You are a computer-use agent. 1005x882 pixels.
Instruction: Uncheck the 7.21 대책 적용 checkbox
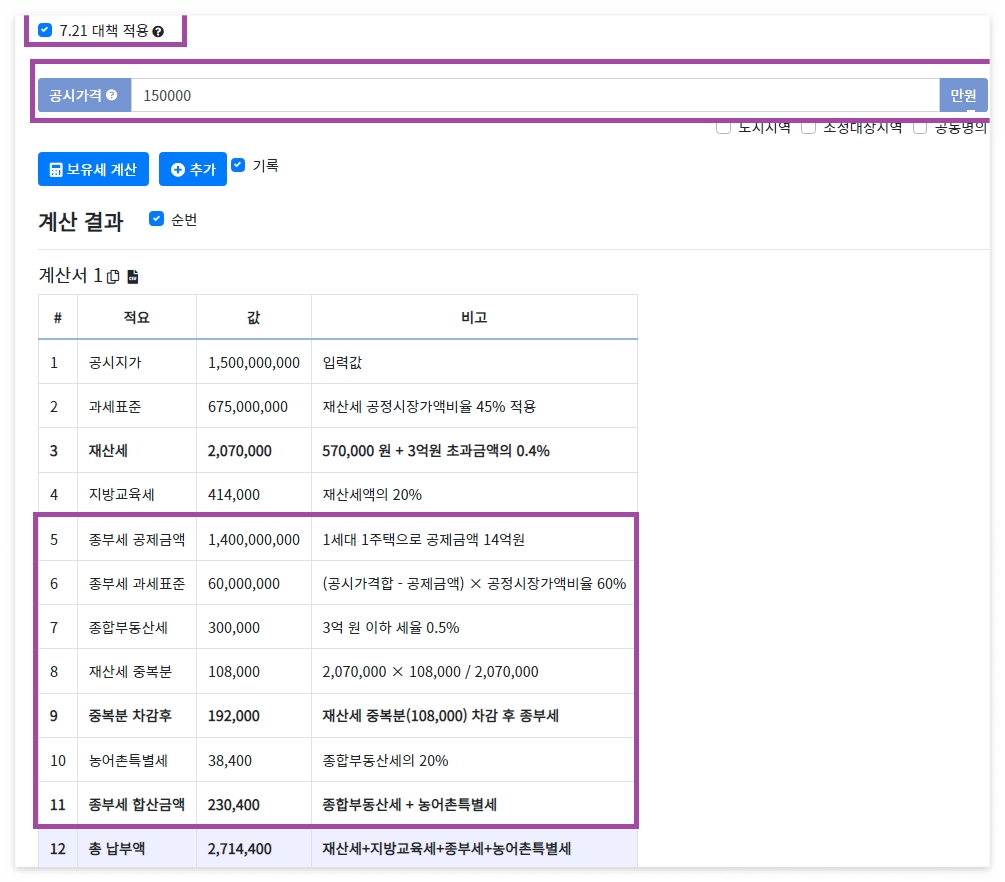coord(45,30)
